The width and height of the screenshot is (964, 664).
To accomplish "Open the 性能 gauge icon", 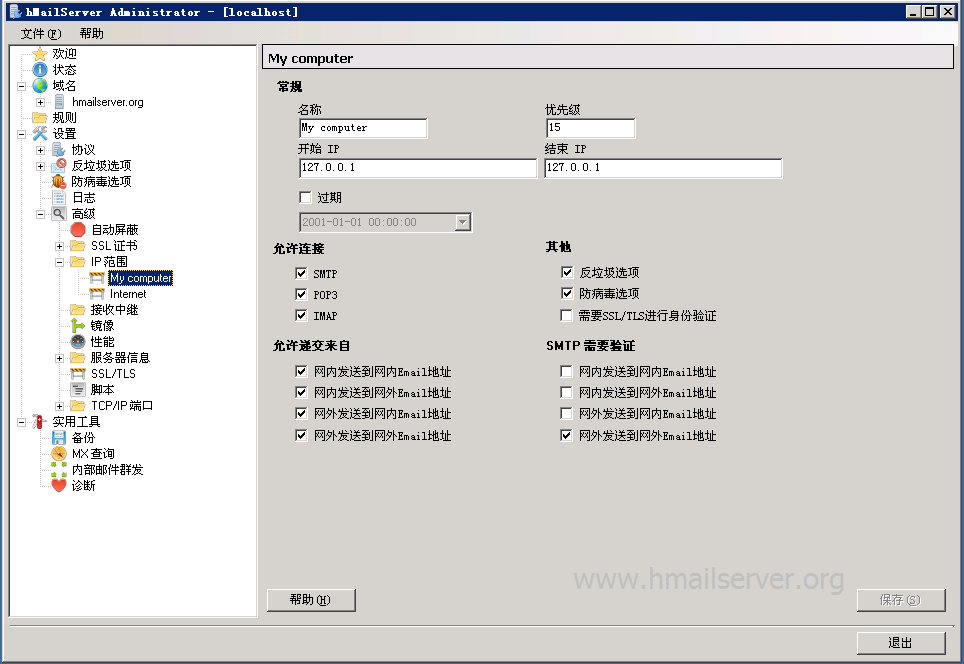I will click(78, 342).
